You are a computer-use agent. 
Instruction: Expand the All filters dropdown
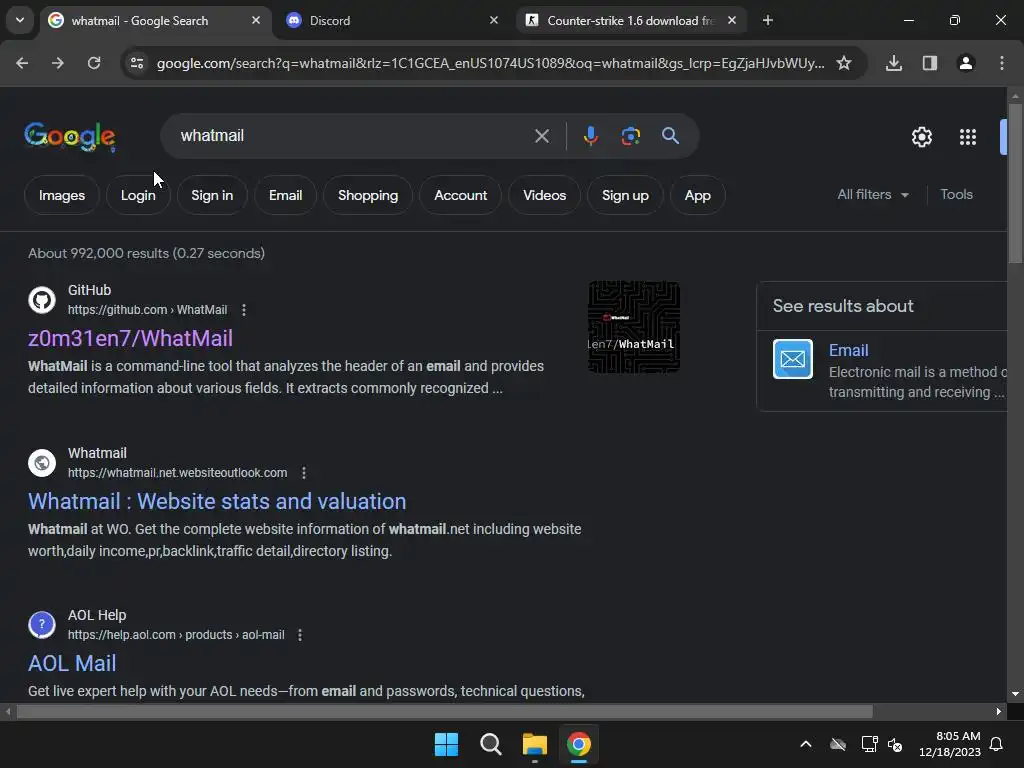(873, 195)
